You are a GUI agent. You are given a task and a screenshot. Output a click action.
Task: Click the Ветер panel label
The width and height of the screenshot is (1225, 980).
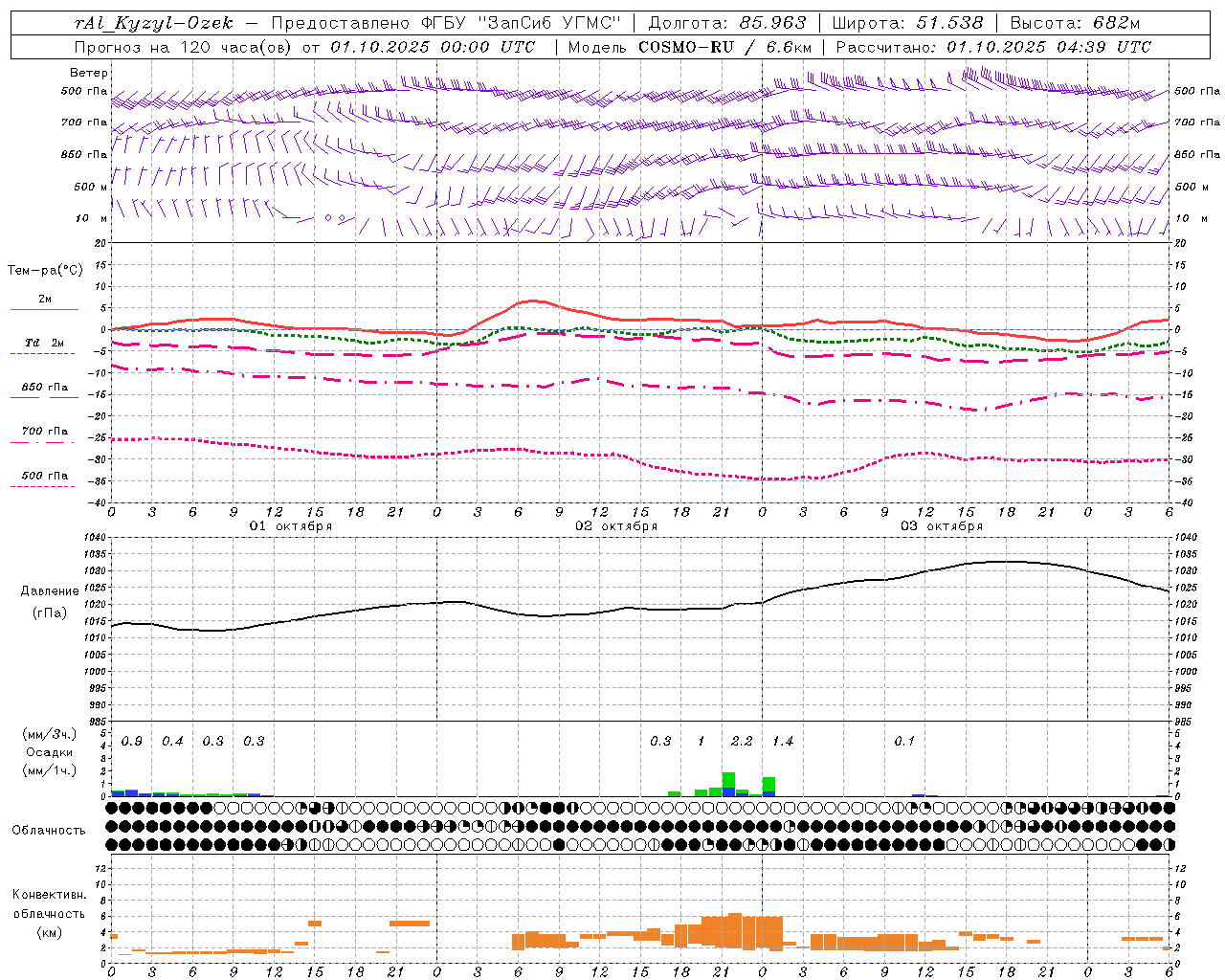pos(89,73)
